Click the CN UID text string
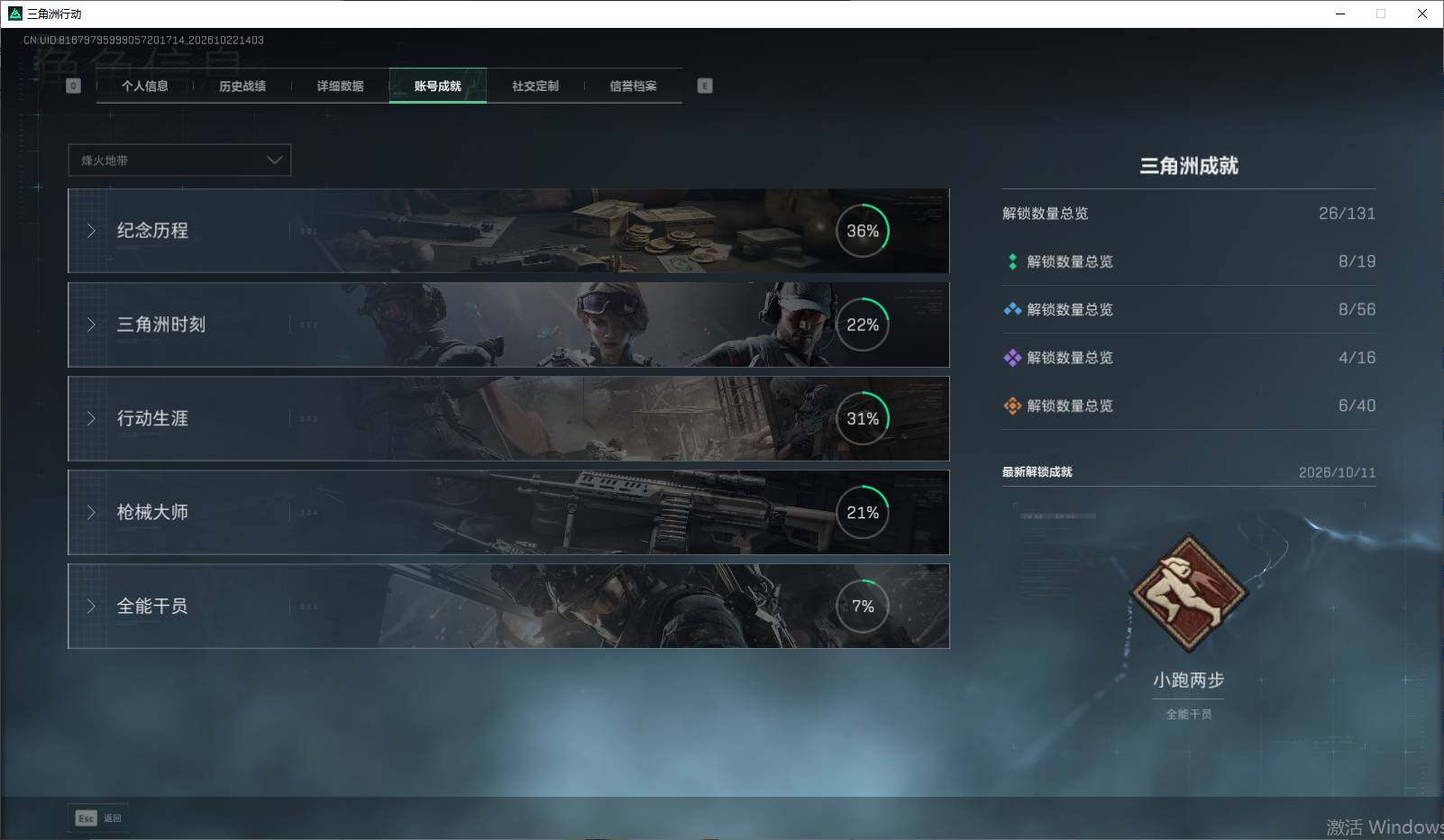 click(143, 40)
